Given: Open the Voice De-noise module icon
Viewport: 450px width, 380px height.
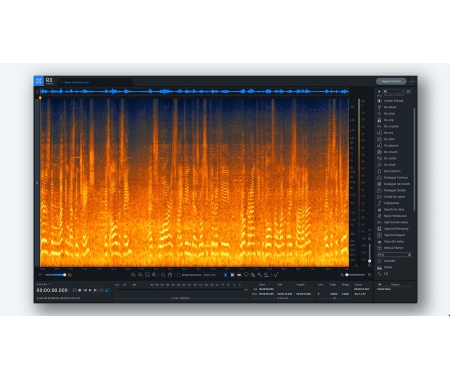Looking at the screenshot, I should point(379,242).
